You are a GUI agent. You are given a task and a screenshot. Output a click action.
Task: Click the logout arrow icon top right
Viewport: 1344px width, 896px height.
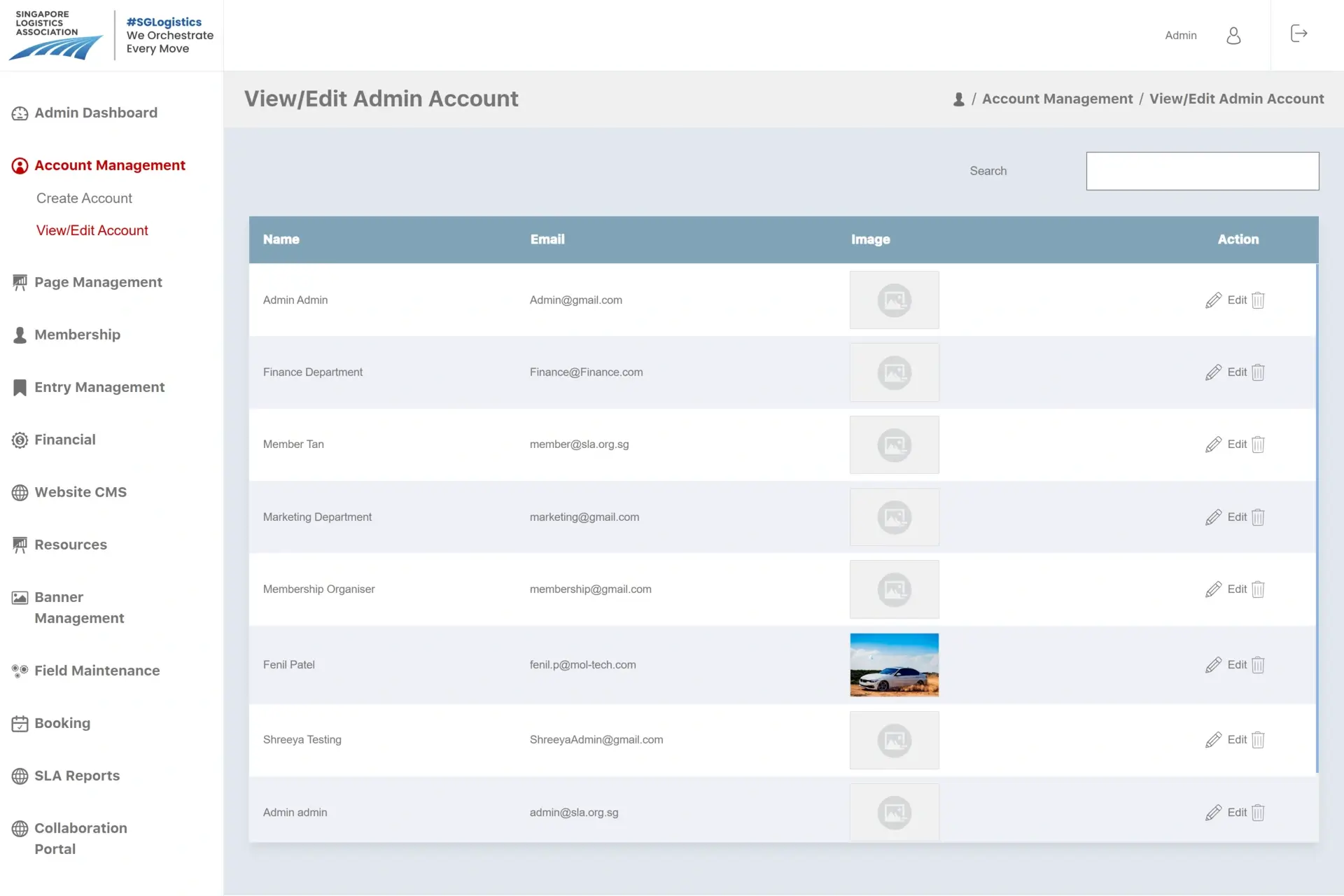pyautogui.click(x=1298, y=33)
